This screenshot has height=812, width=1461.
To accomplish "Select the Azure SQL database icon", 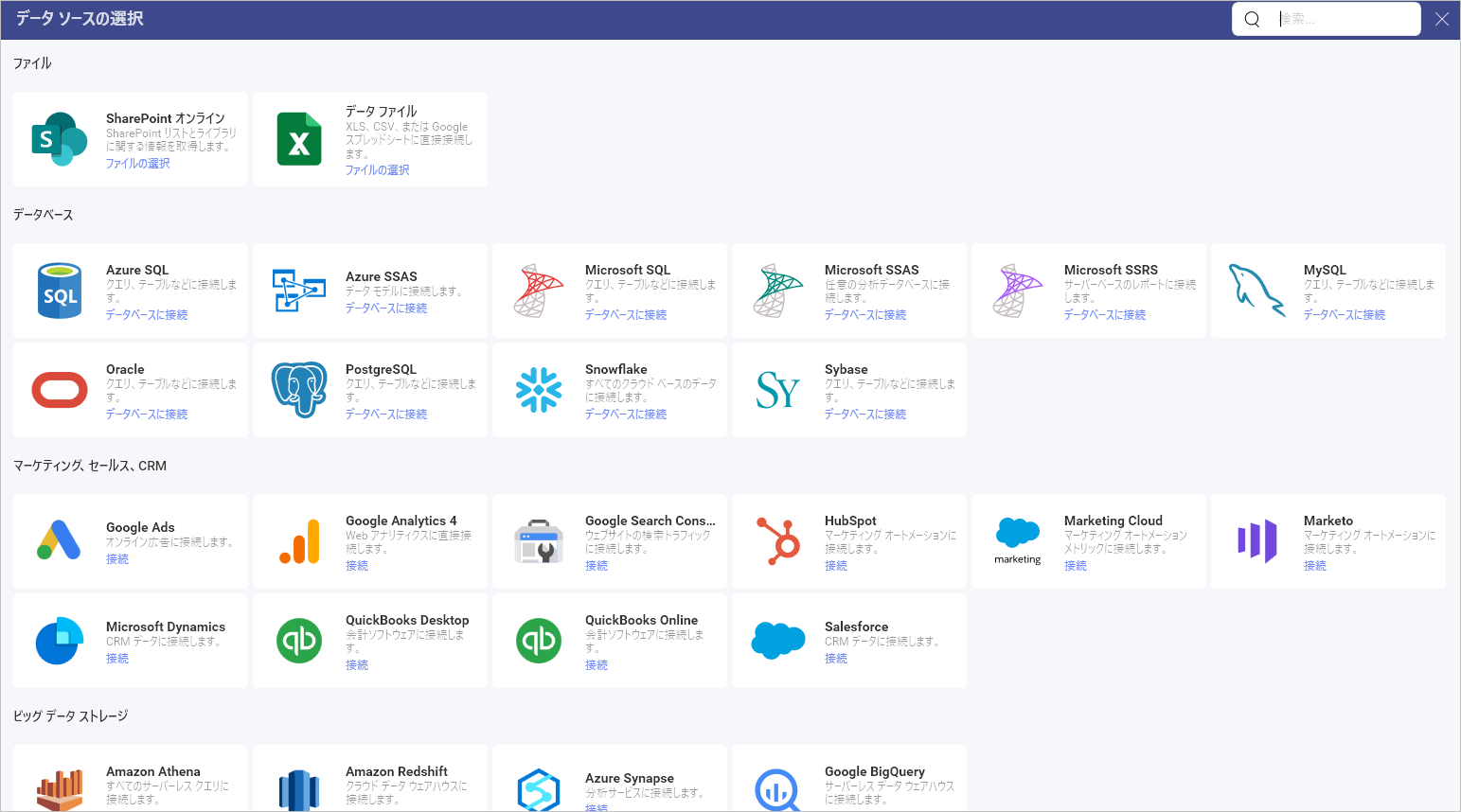I will (60, 291).
